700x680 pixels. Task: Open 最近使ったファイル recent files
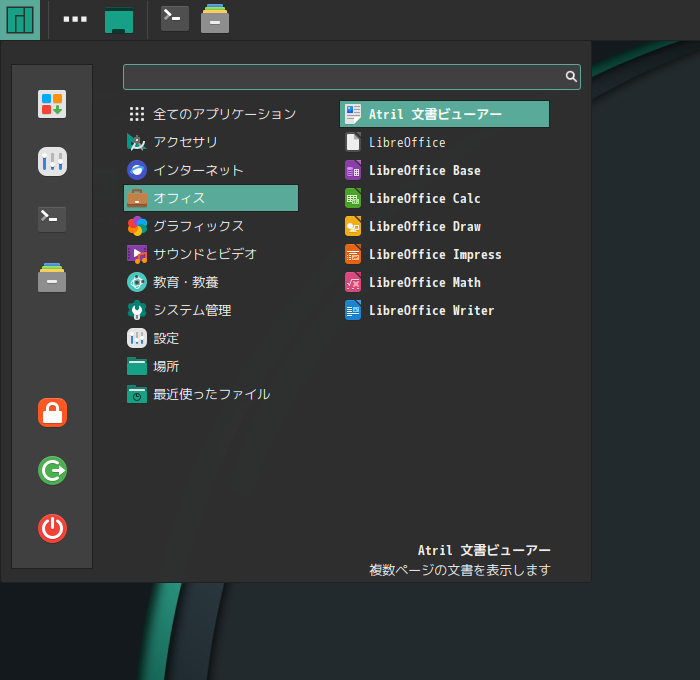(211, 394)
